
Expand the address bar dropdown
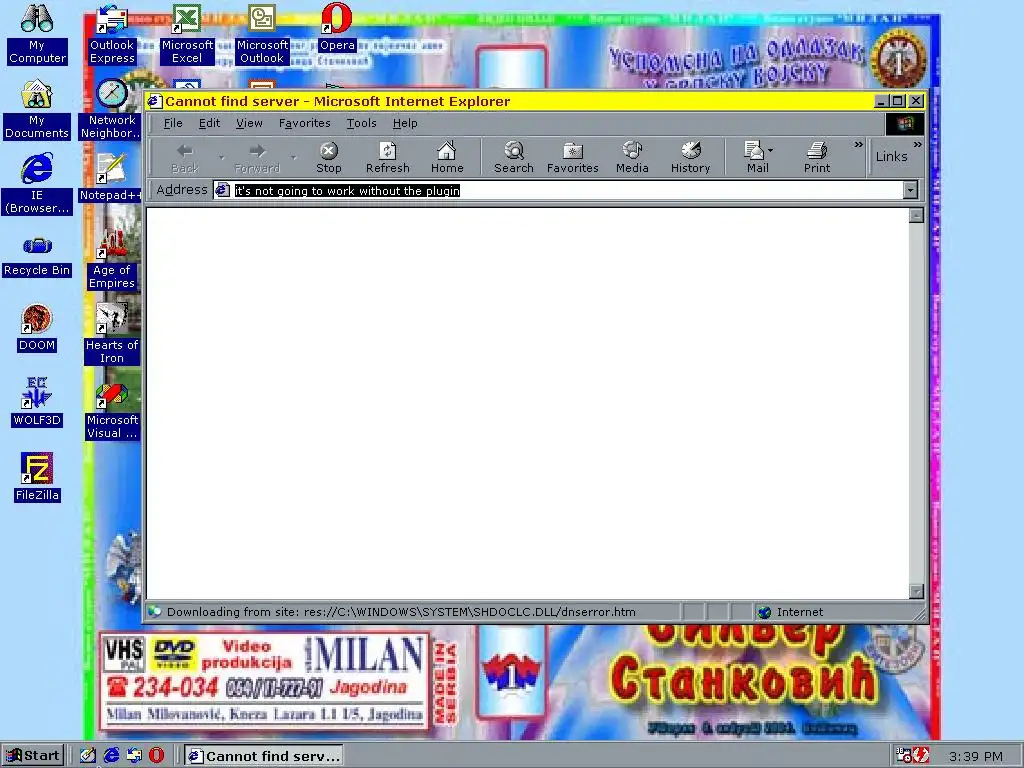coord(910,190)
